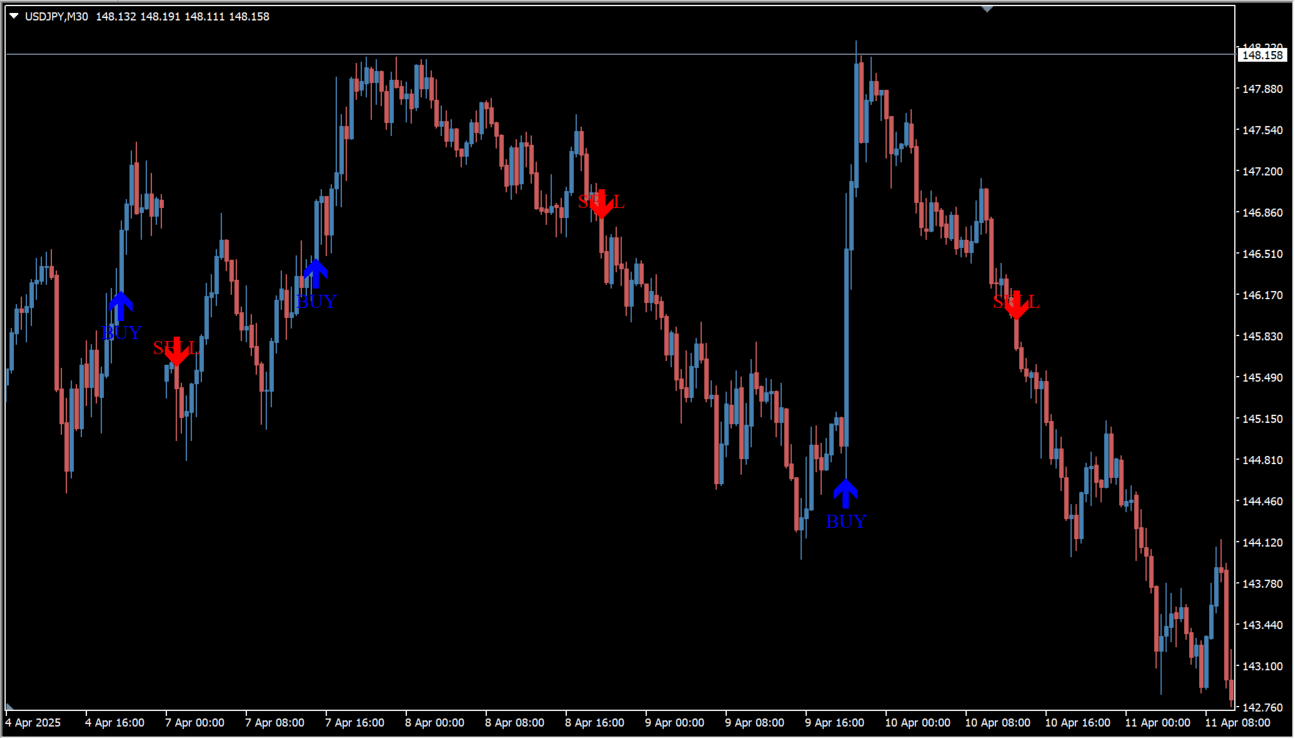Click the chart shift triangle on top edge
The width and height of the screenshot is (1295, 739).
pos(987,9)
